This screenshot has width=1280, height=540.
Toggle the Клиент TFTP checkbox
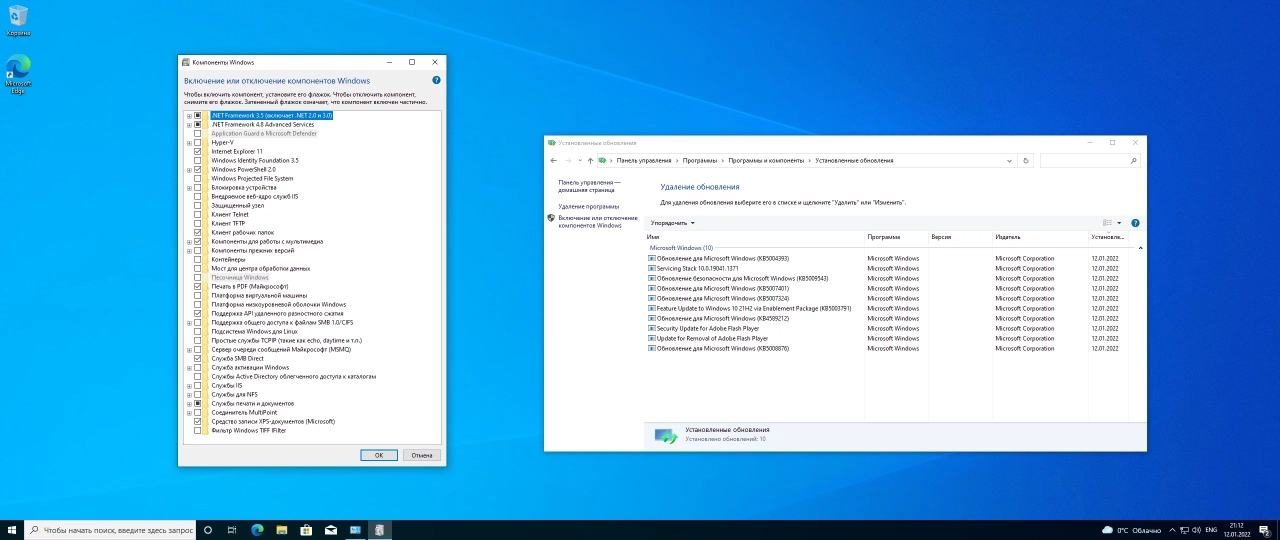197,223
